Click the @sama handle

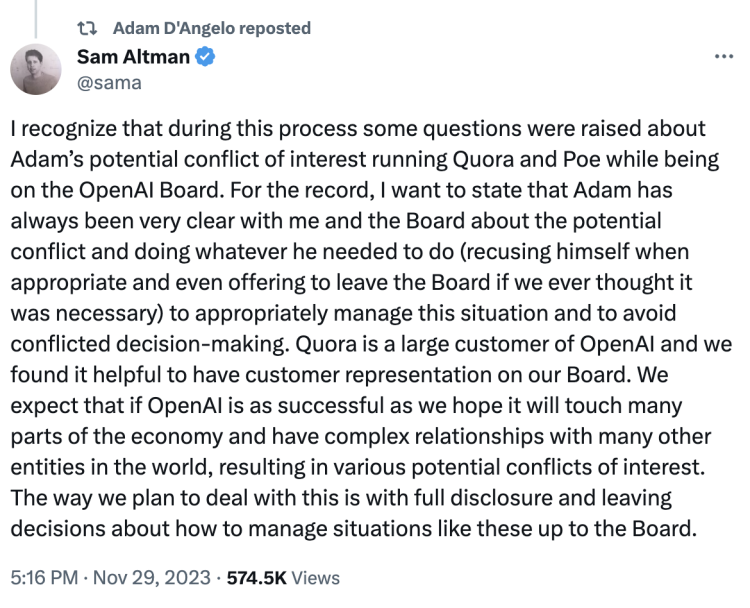tap(109, 83)
